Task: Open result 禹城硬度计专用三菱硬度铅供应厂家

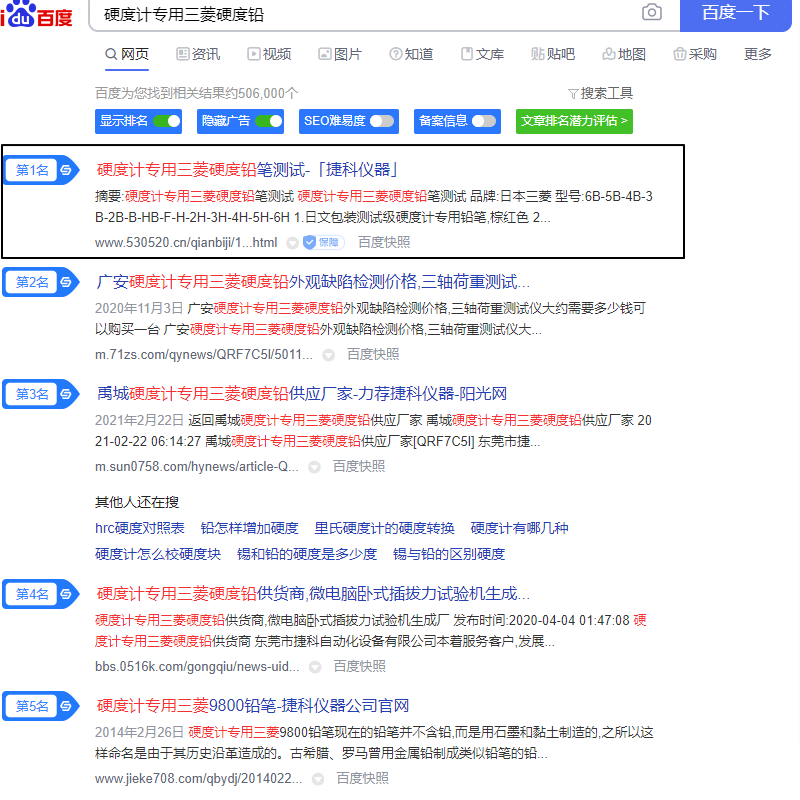Action: click(x=302, y=394)
